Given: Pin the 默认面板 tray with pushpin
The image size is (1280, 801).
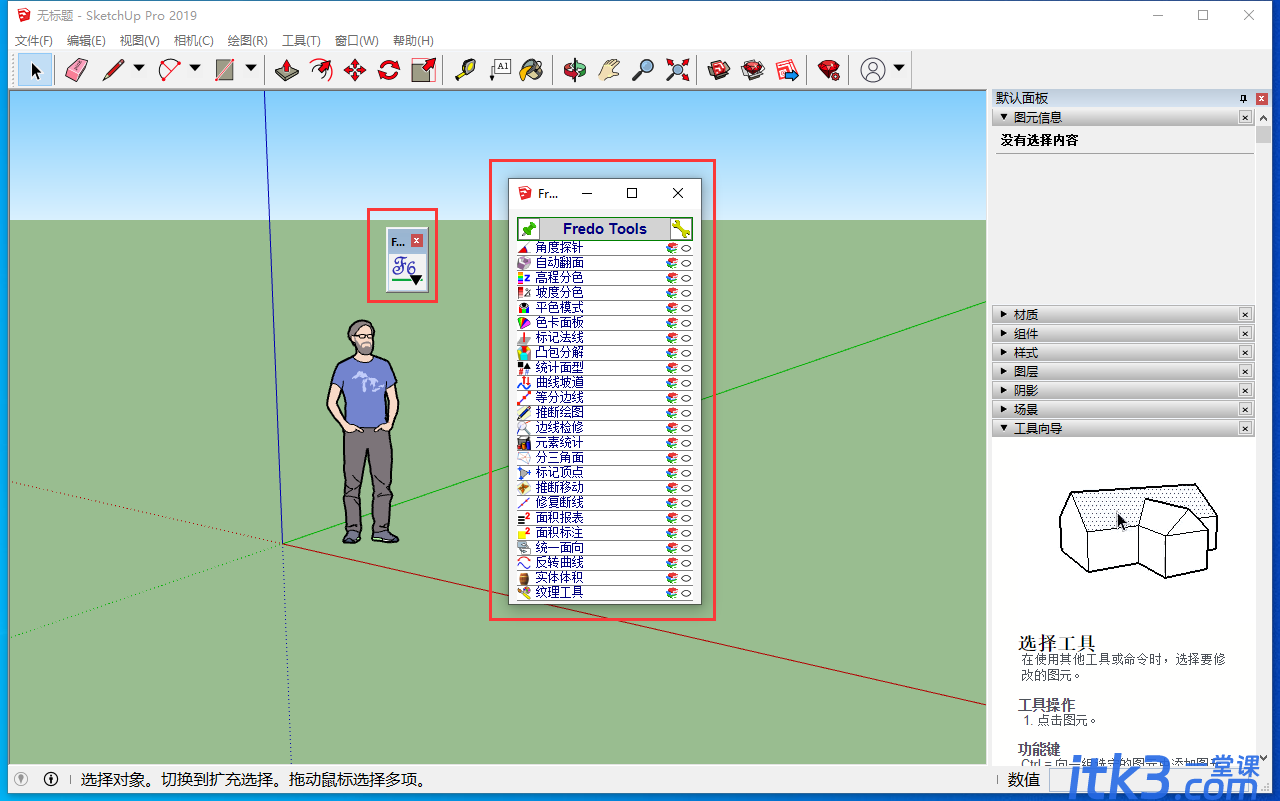Looking at the screenshot, I should click(x=1244, y=98).
